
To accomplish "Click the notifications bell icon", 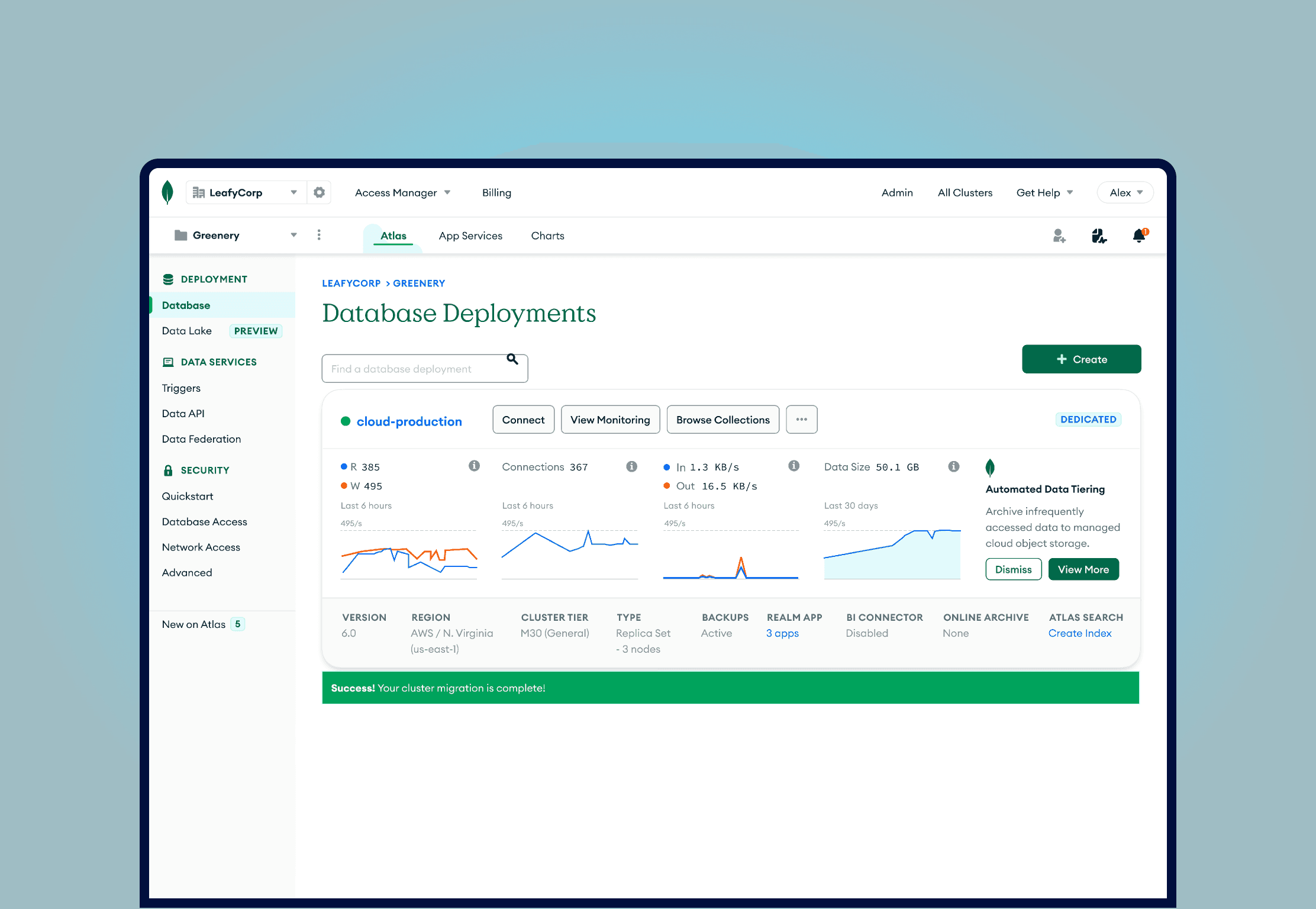I will click(1139, 236).
